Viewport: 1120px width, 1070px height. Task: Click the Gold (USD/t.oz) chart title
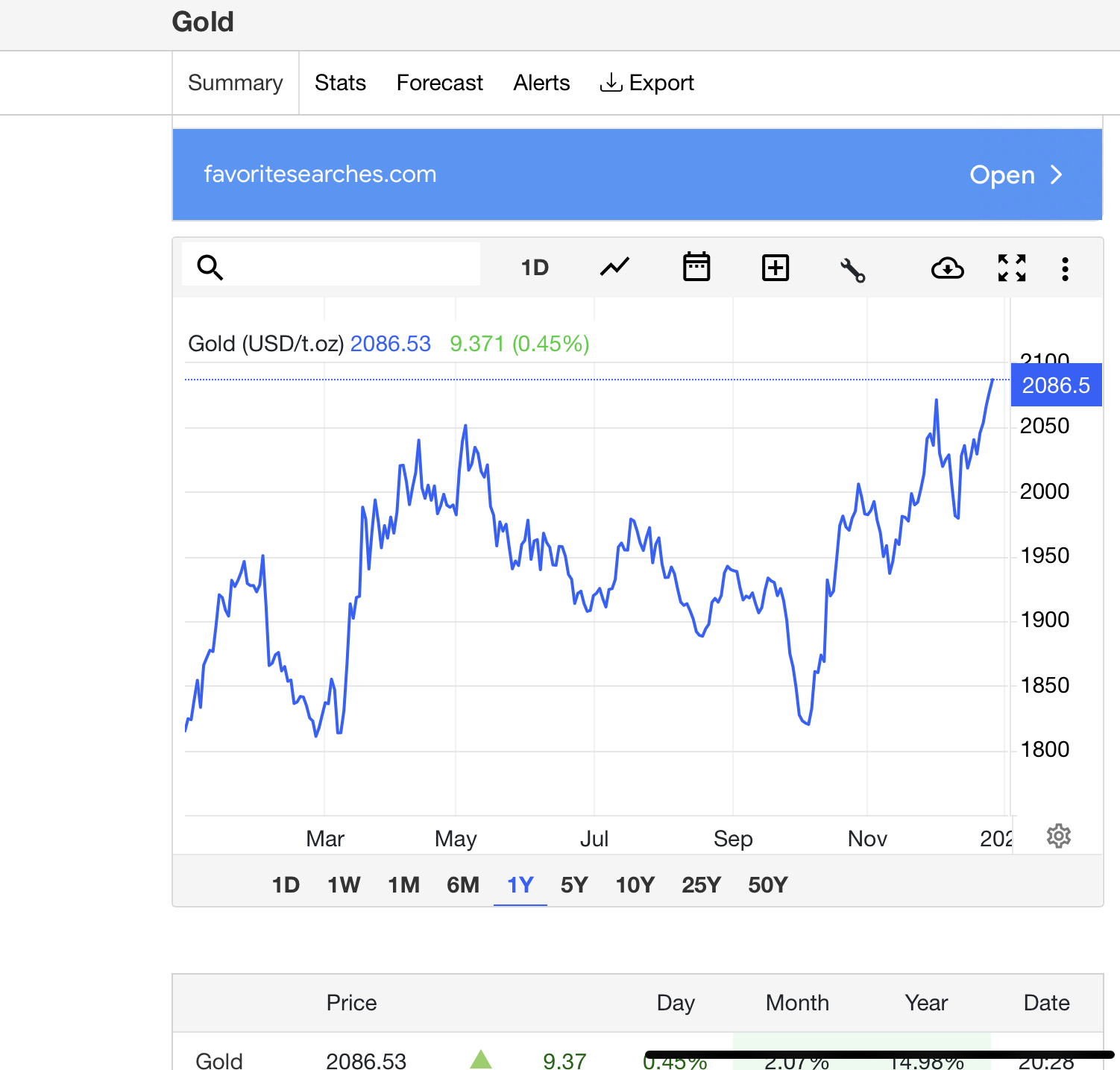pos(265,344)
